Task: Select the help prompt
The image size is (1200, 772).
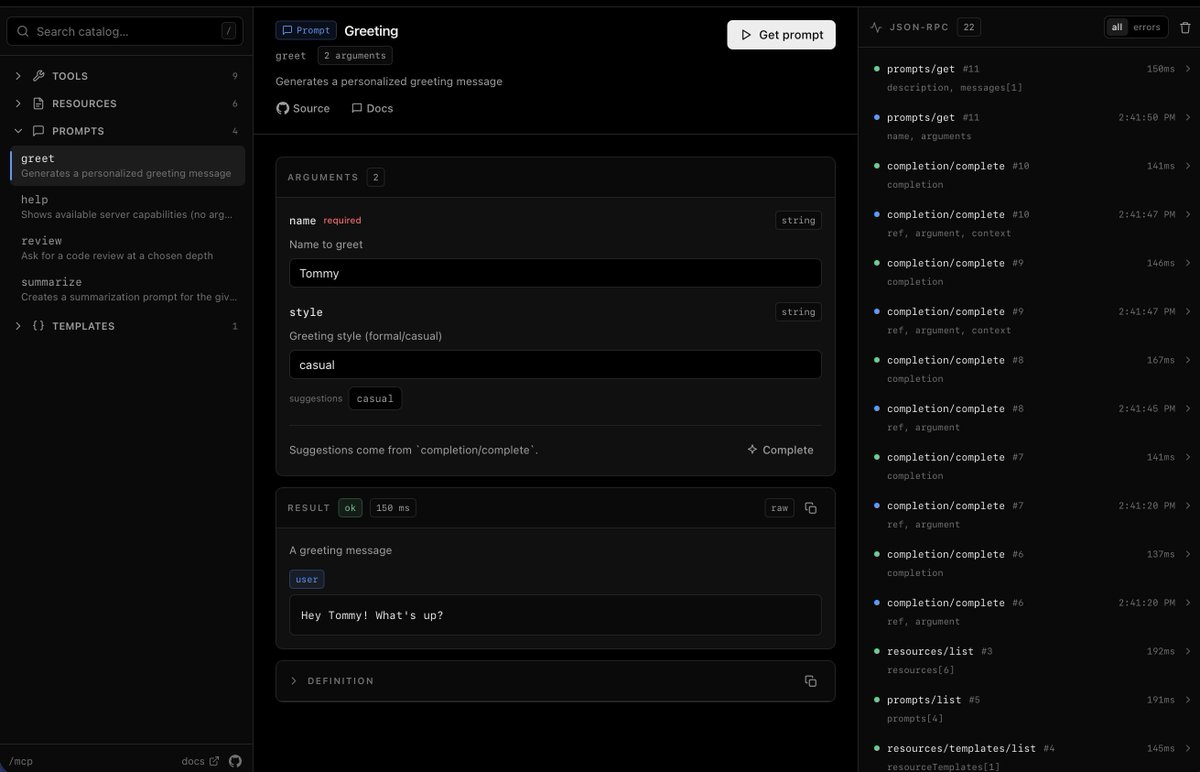Action: point(127,207)
